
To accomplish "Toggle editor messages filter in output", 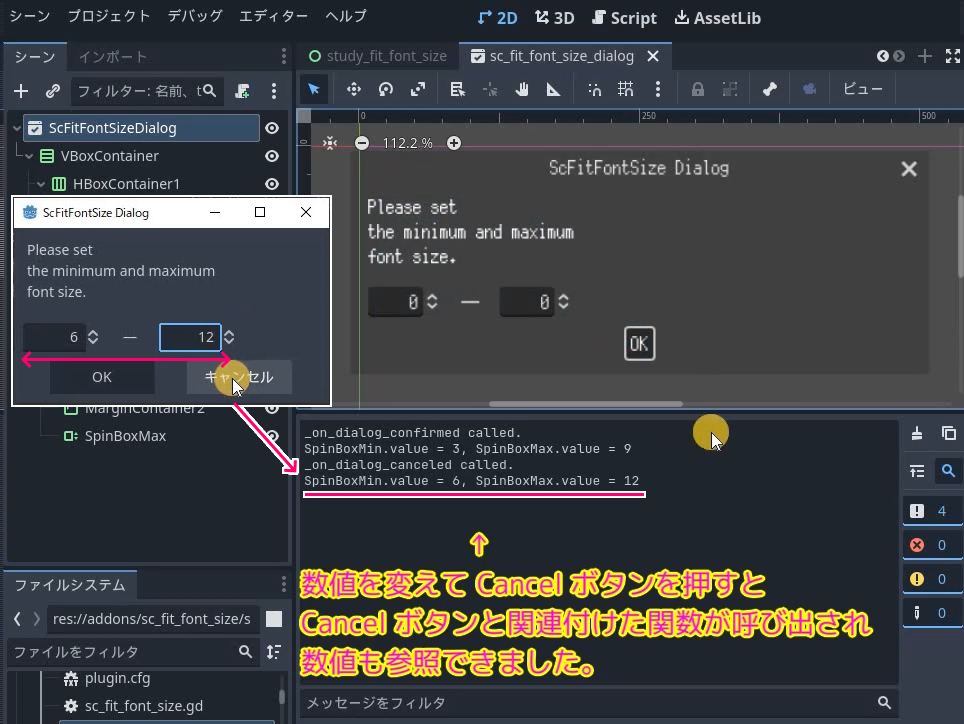I will [x=932, y=613].
